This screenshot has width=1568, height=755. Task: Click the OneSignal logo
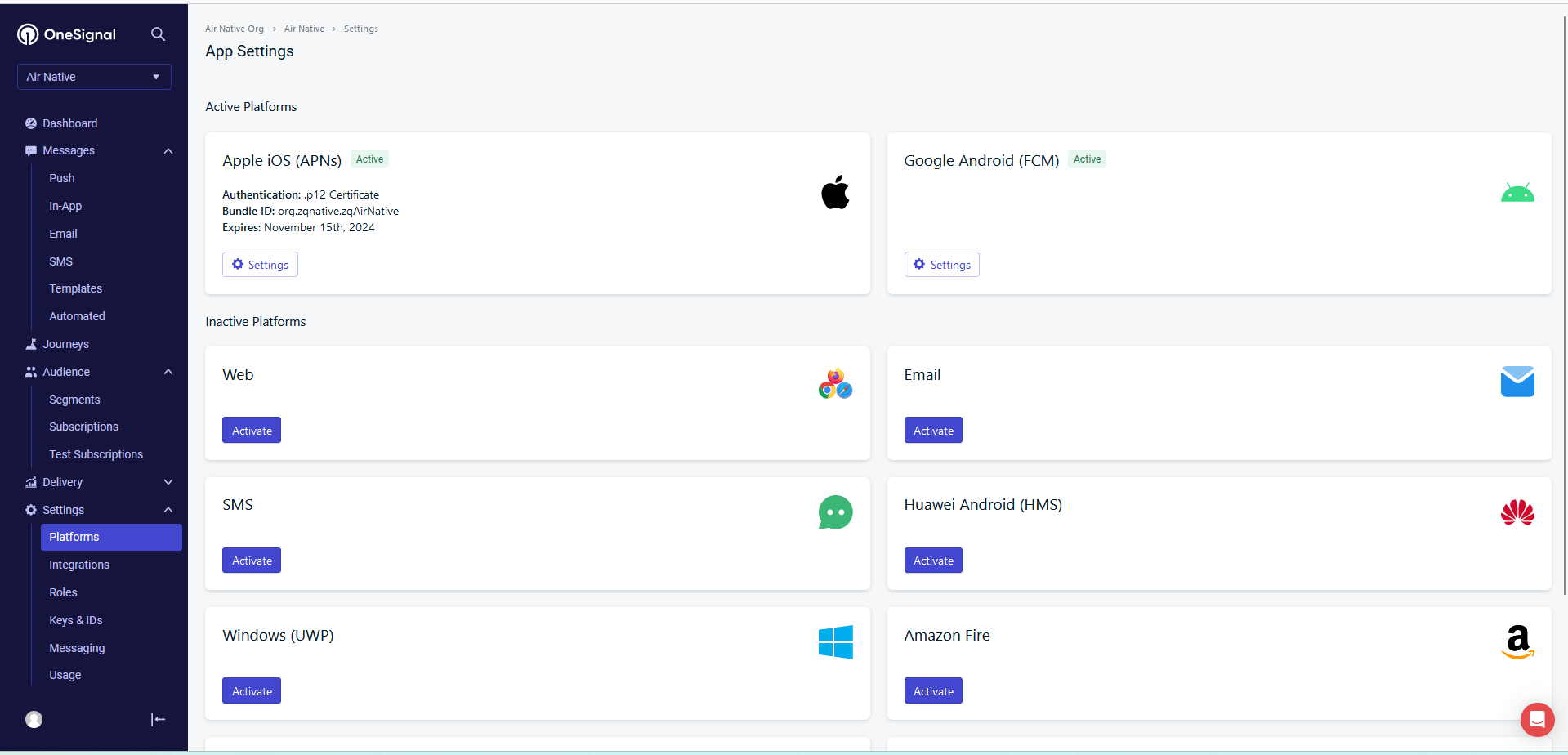click(67, 34)
